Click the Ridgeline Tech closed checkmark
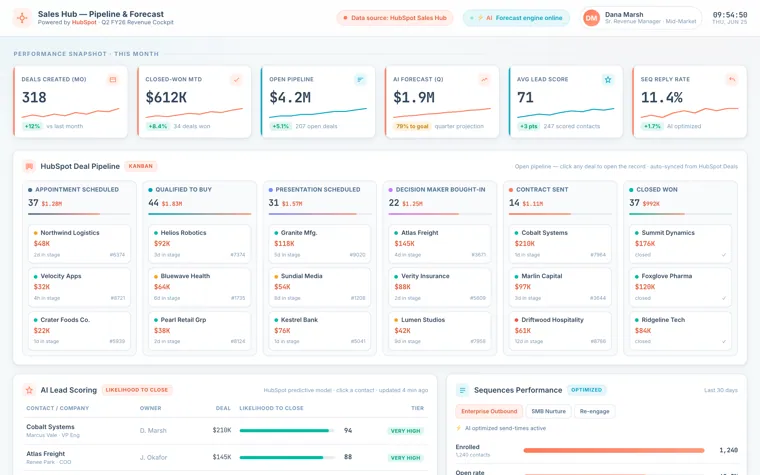 pos(724,341)
